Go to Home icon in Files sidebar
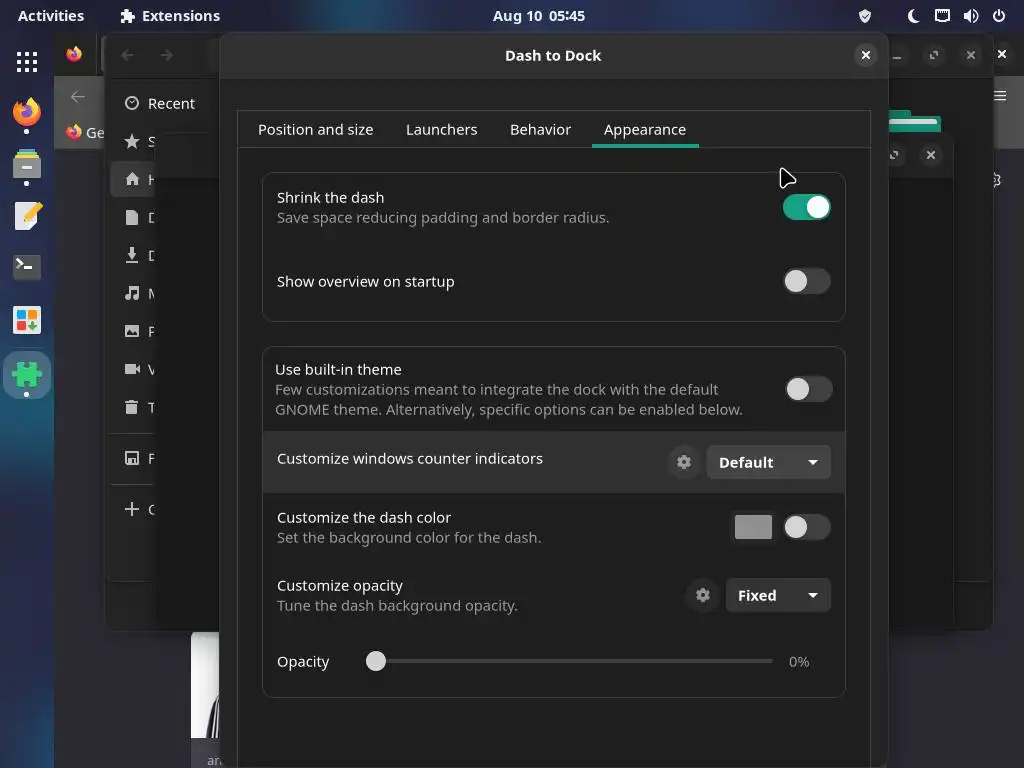The height and width of the screenshot is (768, 1024). coord(132,179)
